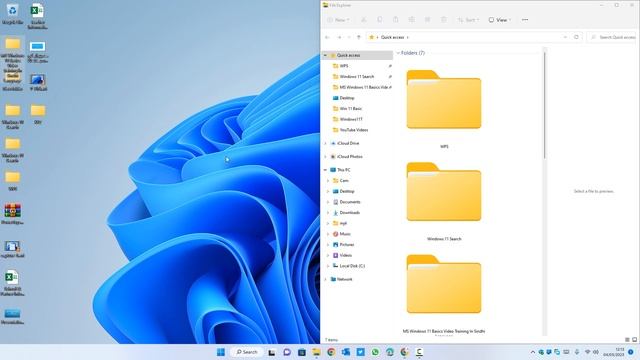This screenshot has width=640, height=360.
Task: Open WhatsApp from the taskbar
Action: pos(375,352)
